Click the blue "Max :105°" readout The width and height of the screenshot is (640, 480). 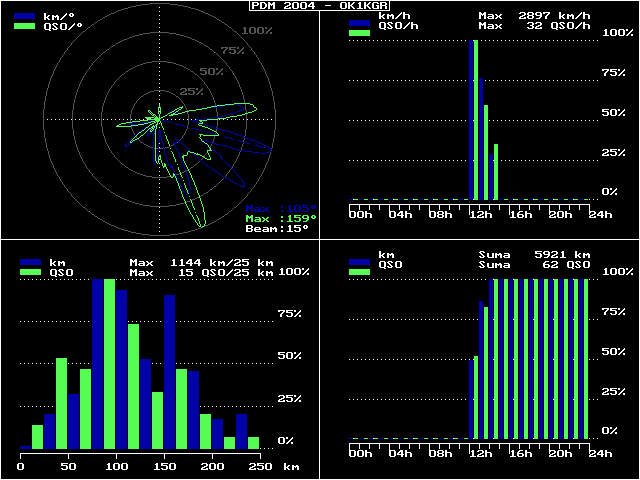point(281,209)
